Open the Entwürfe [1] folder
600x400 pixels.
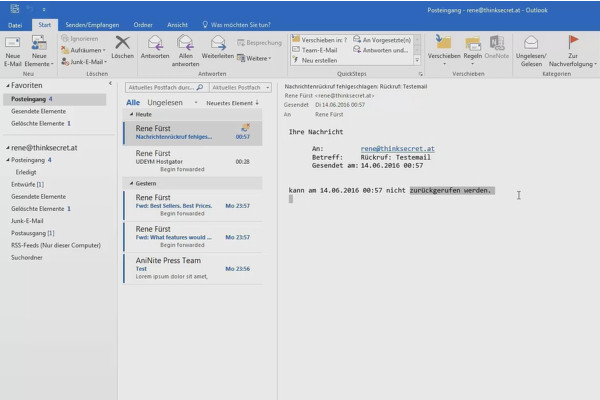[27, 184]
